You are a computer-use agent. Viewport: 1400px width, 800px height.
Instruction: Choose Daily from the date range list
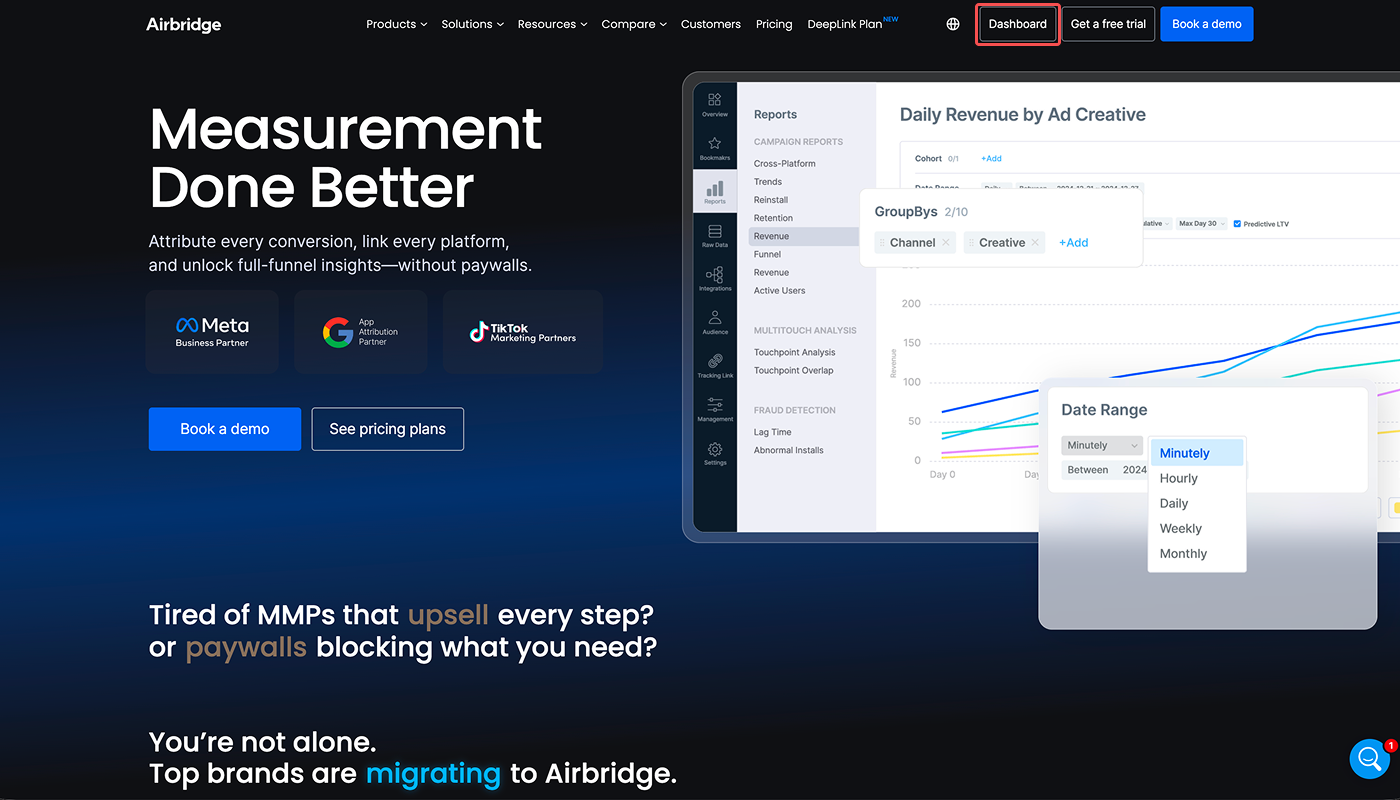pyautogui.click(x=1196, y=503)
